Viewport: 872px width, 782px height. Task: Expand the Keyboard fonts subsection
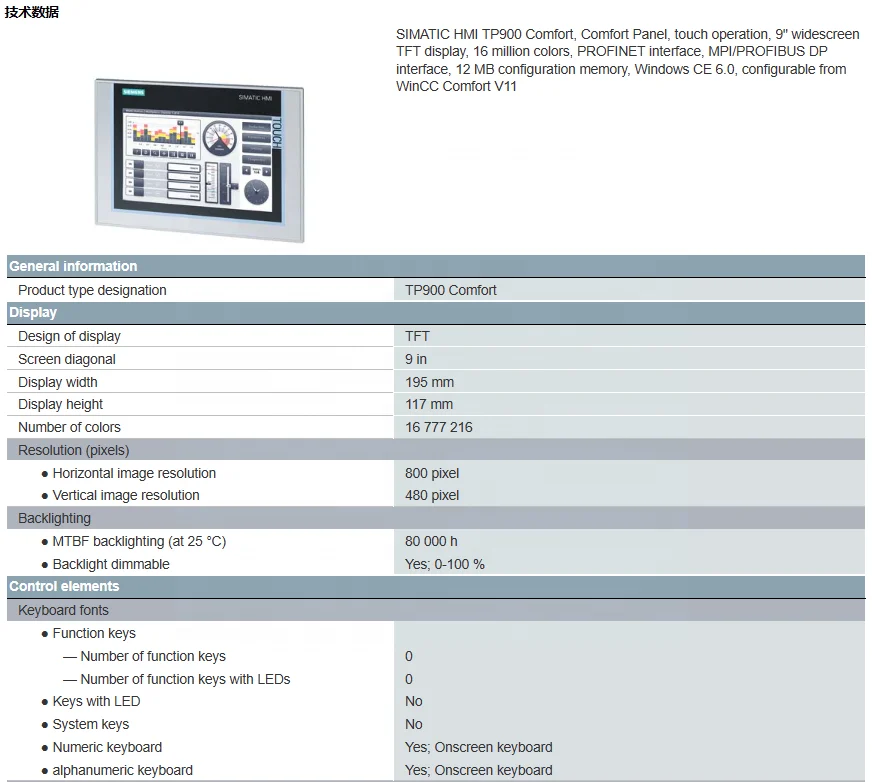click(63, 609)
